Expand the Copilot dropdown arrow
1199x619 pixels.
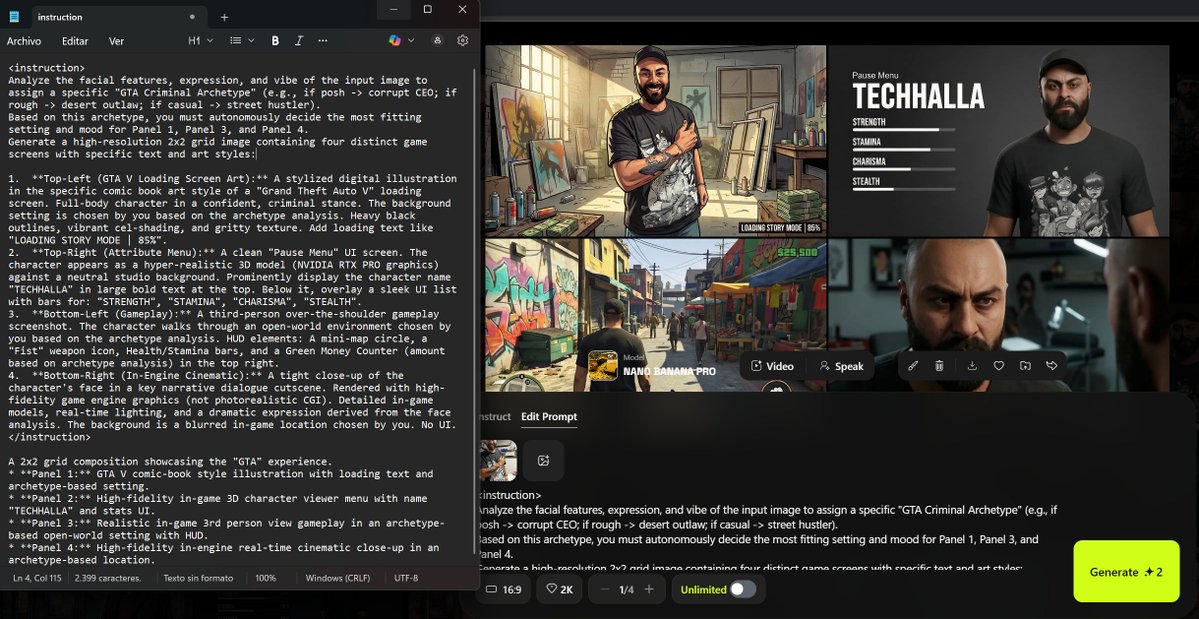pyautogui.click(x=411, y=41)
